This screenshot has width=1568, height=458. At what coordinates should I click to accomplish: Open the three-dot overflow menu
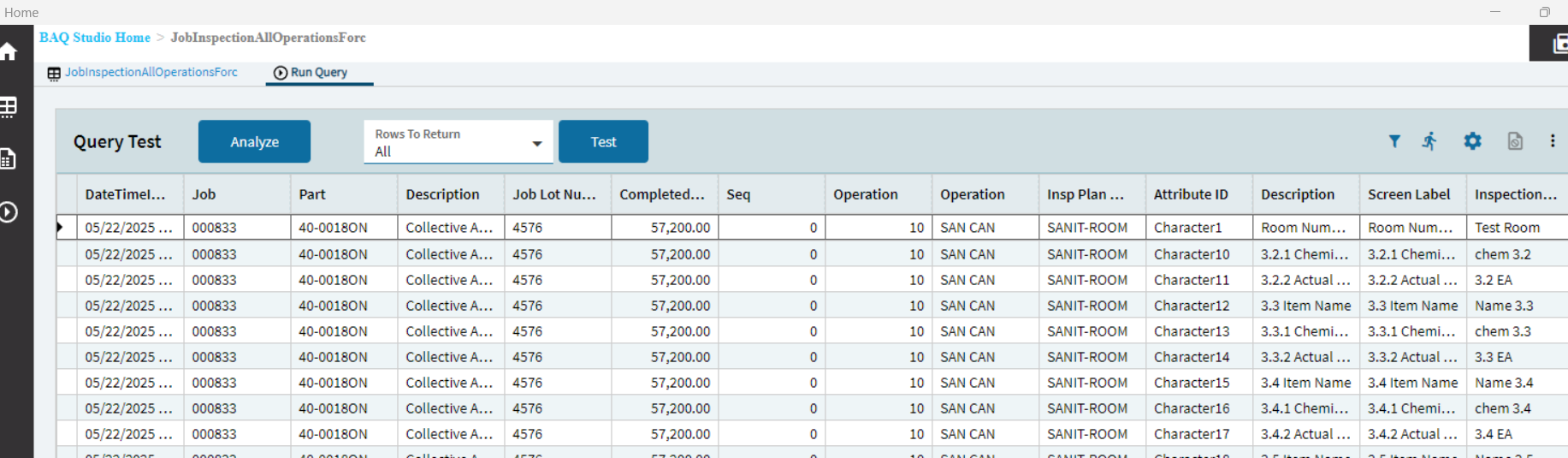tap(1553, 141)
